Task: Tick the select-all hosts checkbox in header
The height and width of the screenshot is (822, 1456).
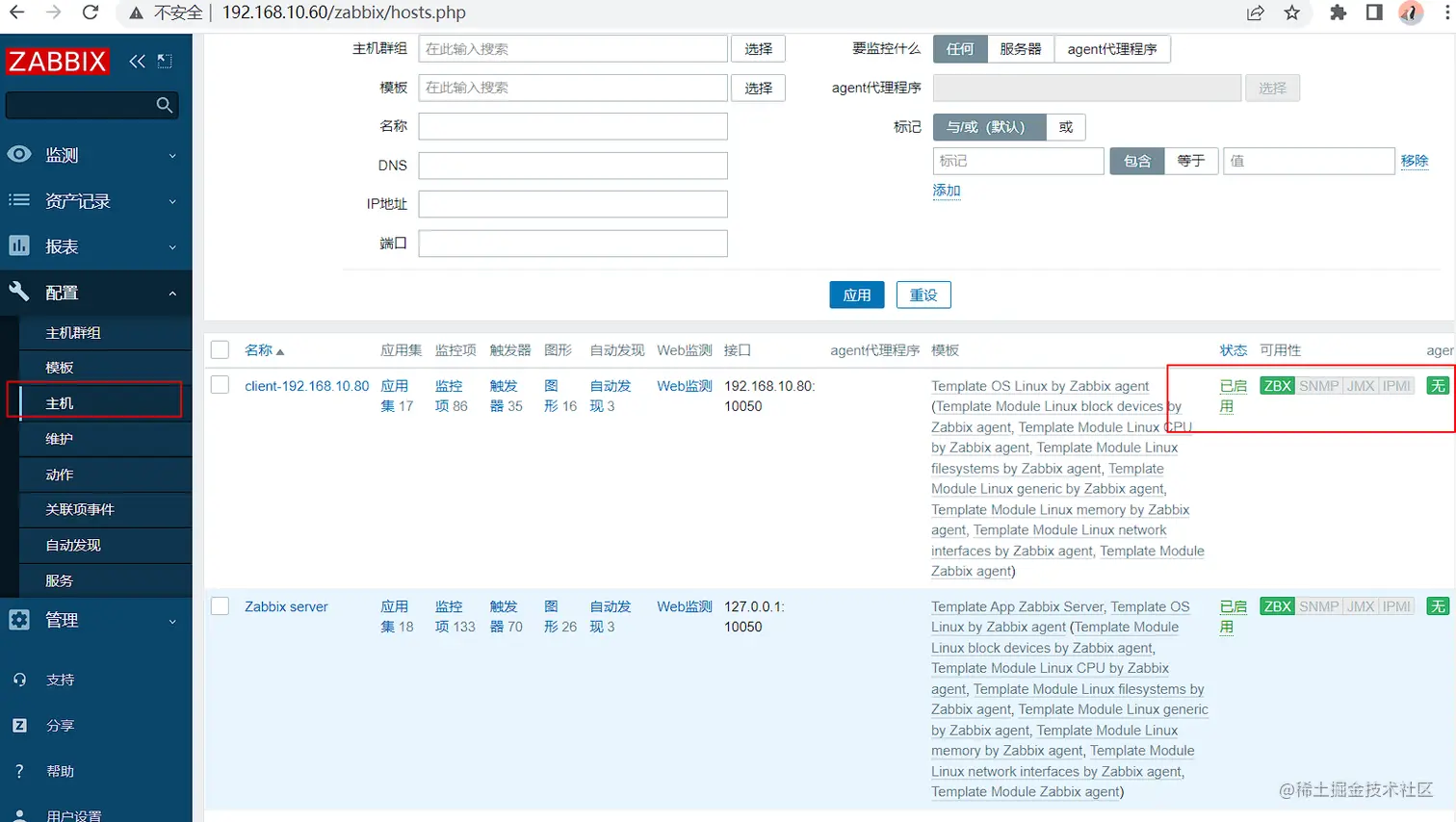Action: [220, 349]
